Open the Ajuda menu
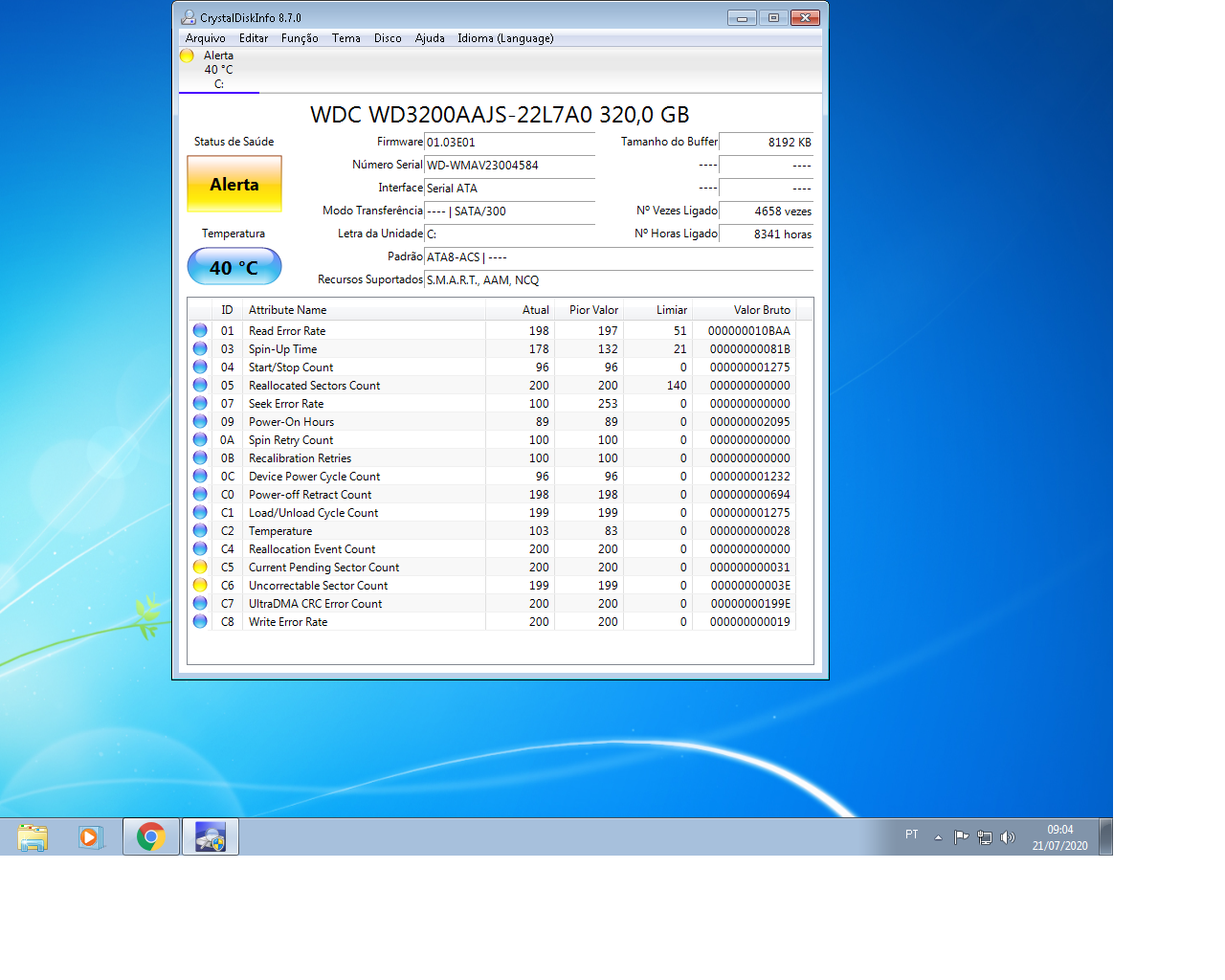The image size is (1225, 980). (430, 38)
